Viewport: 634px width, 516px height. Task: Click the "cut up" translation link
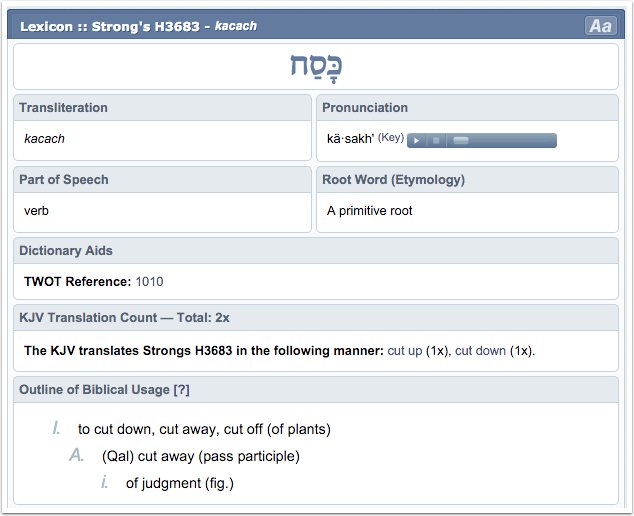point(405,351)
